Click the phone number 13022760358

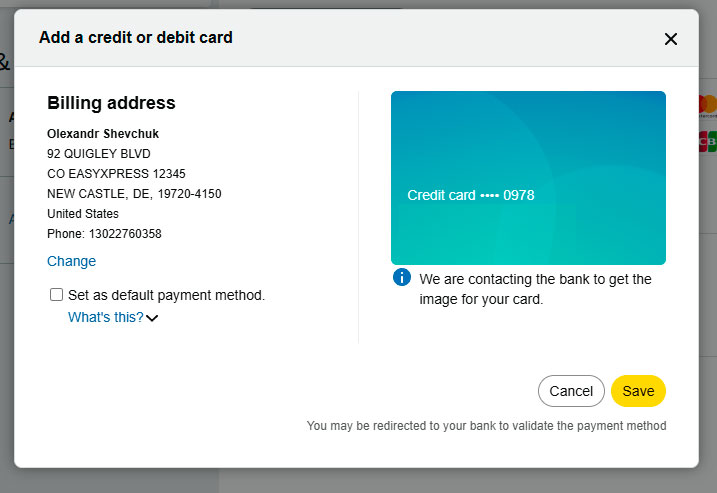coord(125,234)
